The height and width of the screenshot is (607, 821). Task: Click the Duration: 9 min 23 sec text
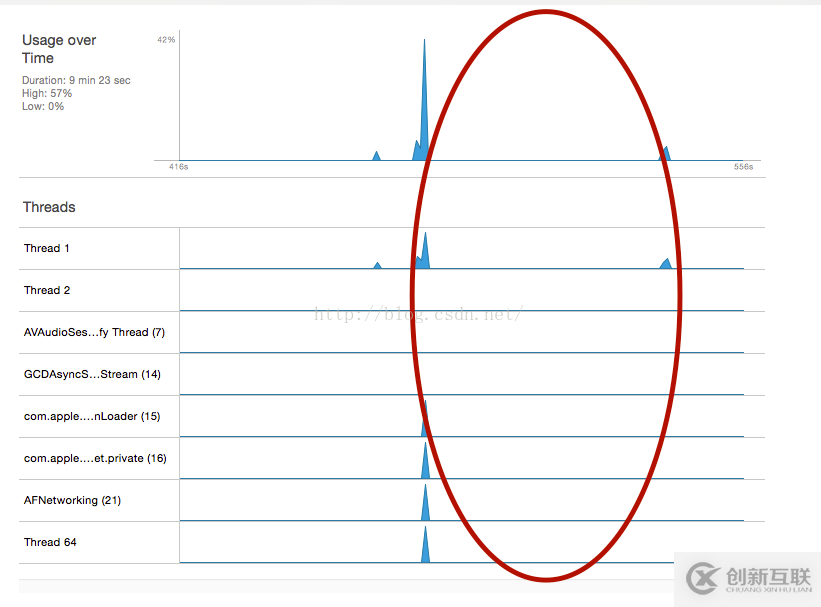[76, 80]
